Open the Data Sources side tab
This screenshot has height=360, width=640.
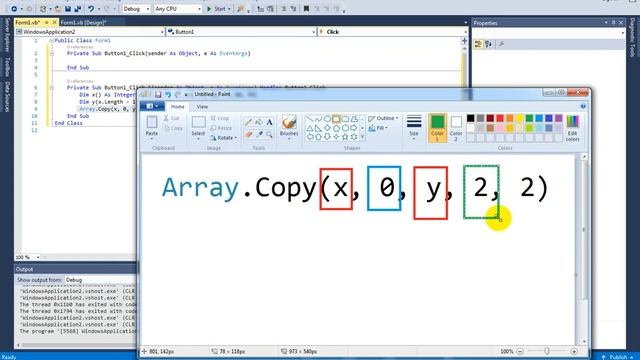[x=7, y=96]
